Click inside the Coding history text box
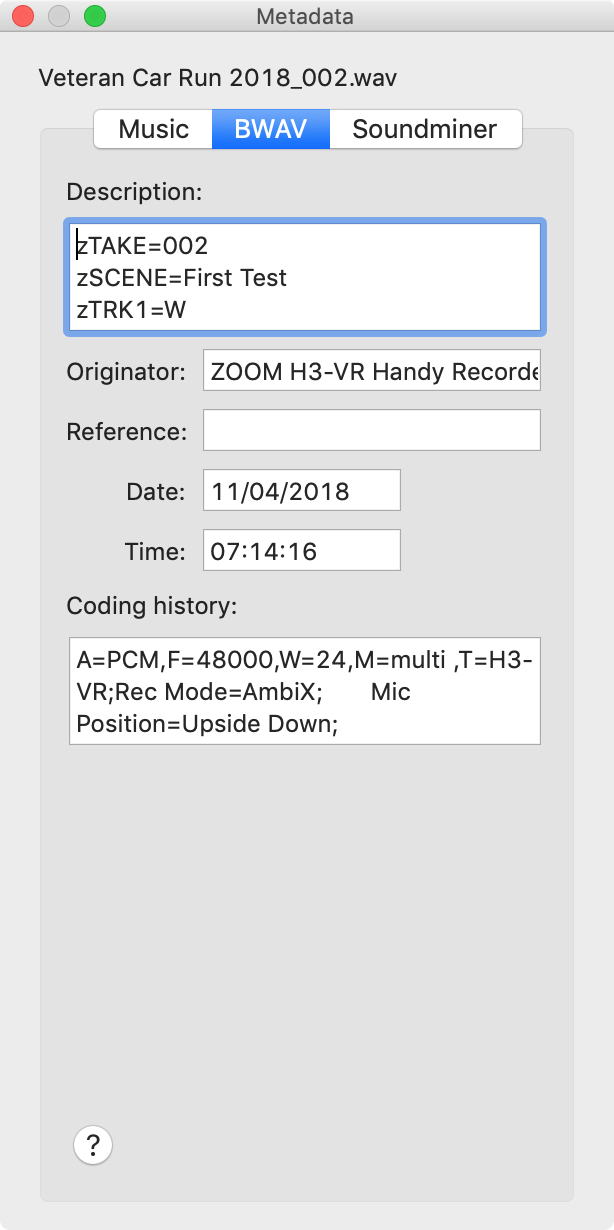This screenshot has height=1230, width=614. point(304,691)
